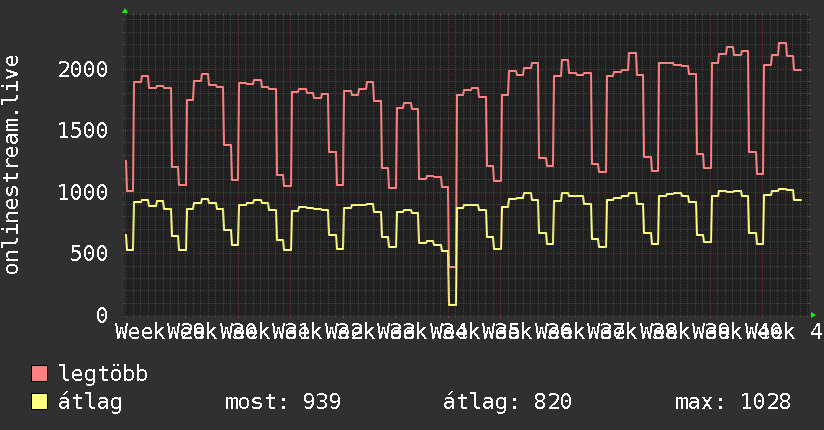Screen dimensions: 824x430
Task: Click the 1500 y-axis label
Action: pyautogui.click(x=83, y=130)
